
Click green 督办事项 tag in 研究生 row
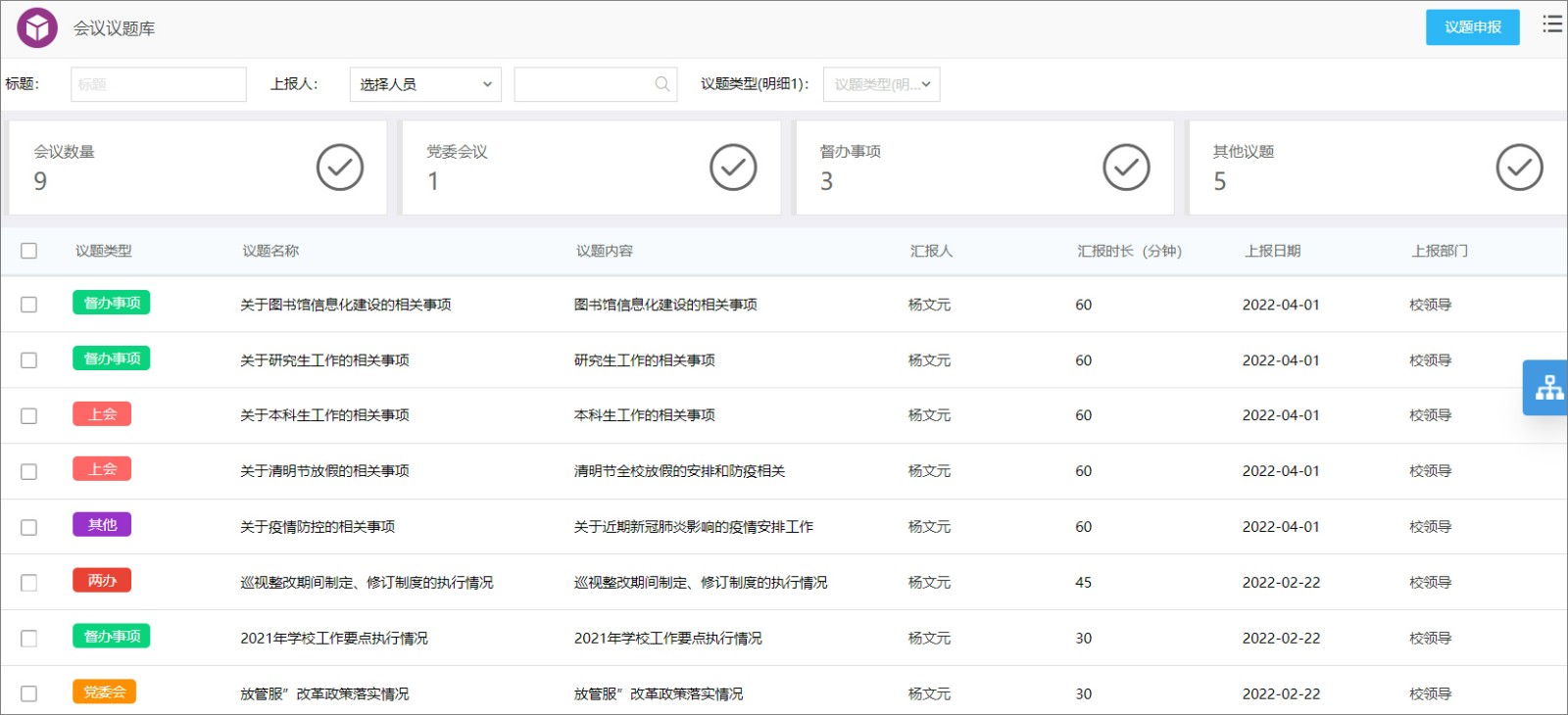[x=112, y=358]
